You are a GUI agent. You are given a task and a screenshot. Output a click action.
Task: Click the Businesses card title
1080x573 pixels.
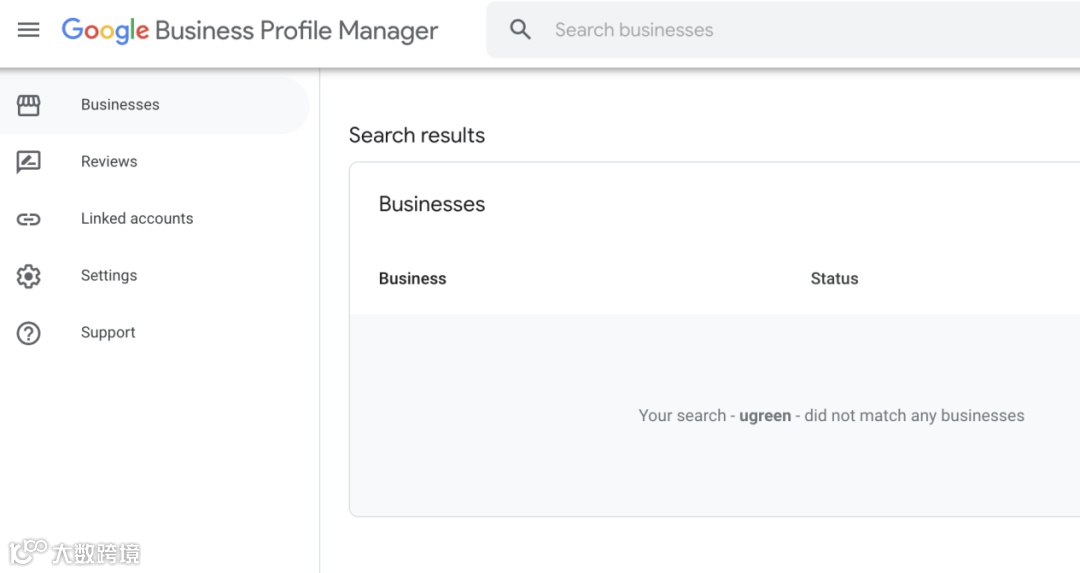(431, 204)
